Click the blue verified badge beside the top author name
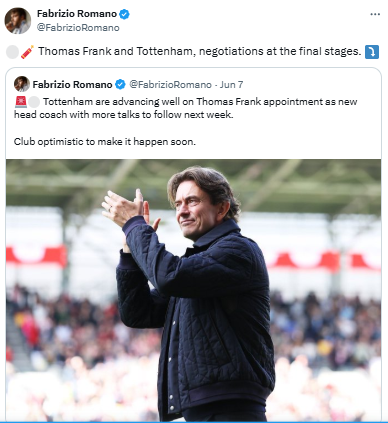The image size is (388, 423). pos(125,14)
